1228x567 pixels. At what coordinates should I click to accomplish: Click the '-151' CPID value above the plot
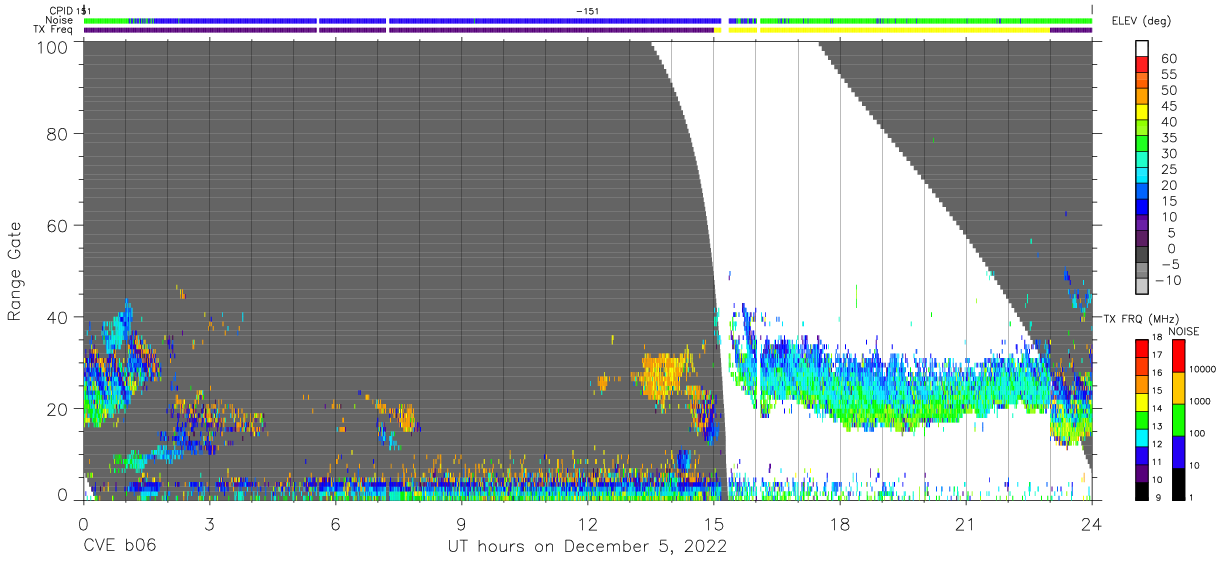coord(588,10)
